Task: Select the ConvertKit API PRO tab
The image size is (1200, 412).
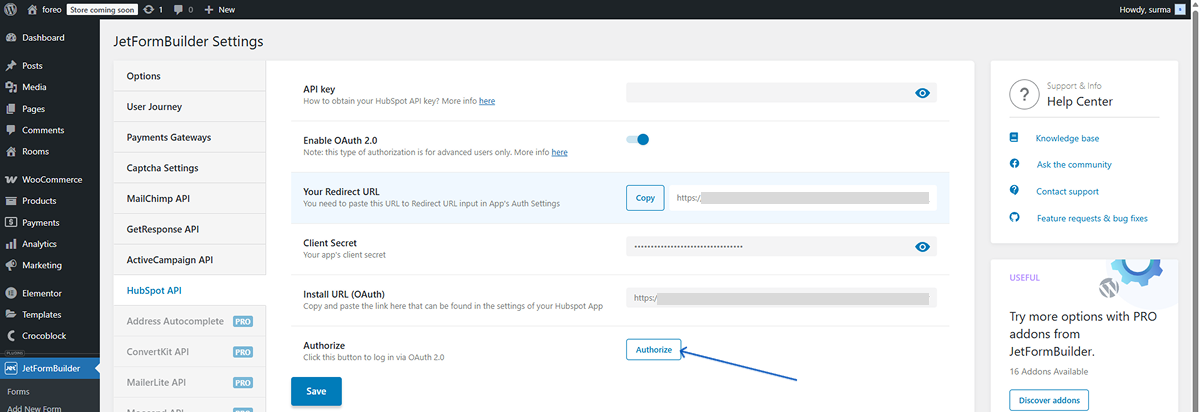Action: 190,352
